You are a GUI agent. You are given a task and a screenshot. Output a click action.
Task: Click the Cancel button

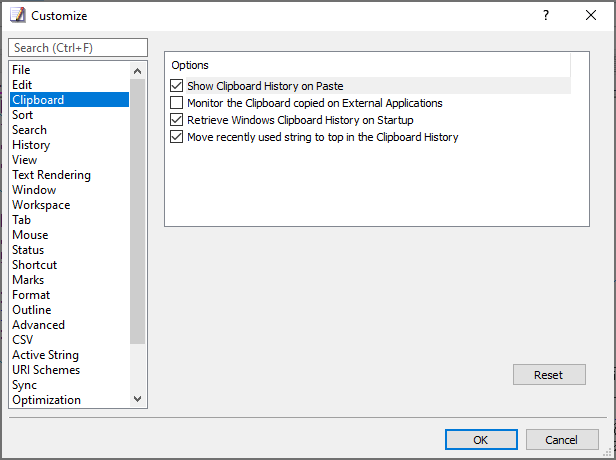pos(562,440)
